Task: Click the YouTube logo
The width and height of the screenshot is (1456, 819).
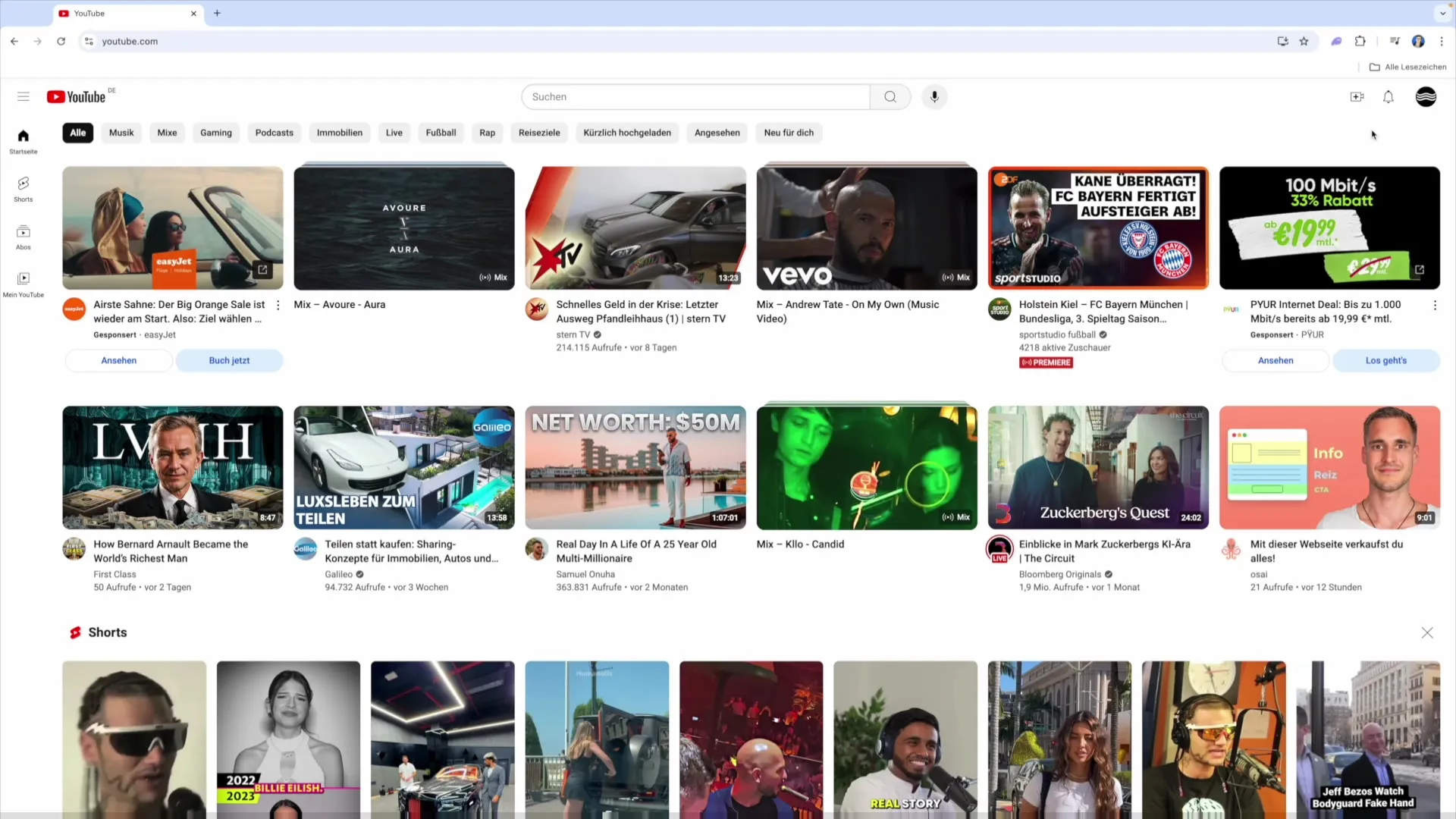Action: pyautogui.click(x=78, y=96)
